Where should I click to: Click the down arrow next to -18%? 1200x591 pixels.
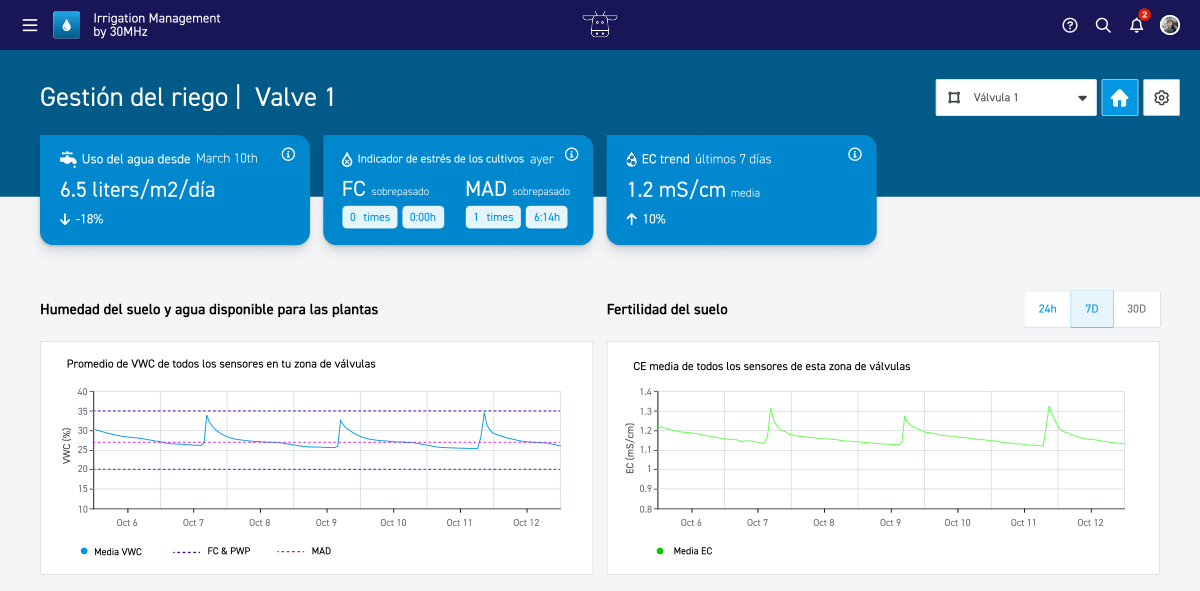point(65,219)
